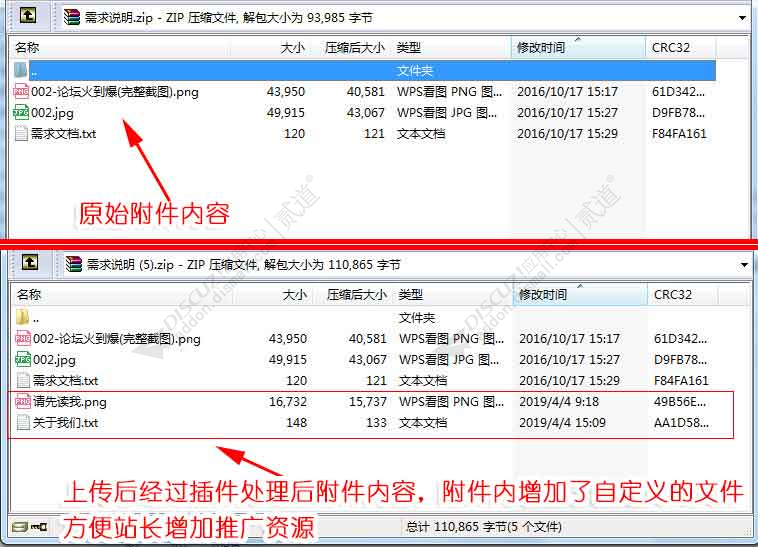Viewport: 758px width, 547px height.
Task: Click JPG icon of 002.jpg in 需求说明 (5).zip window
Action: [x=23, y=359]
